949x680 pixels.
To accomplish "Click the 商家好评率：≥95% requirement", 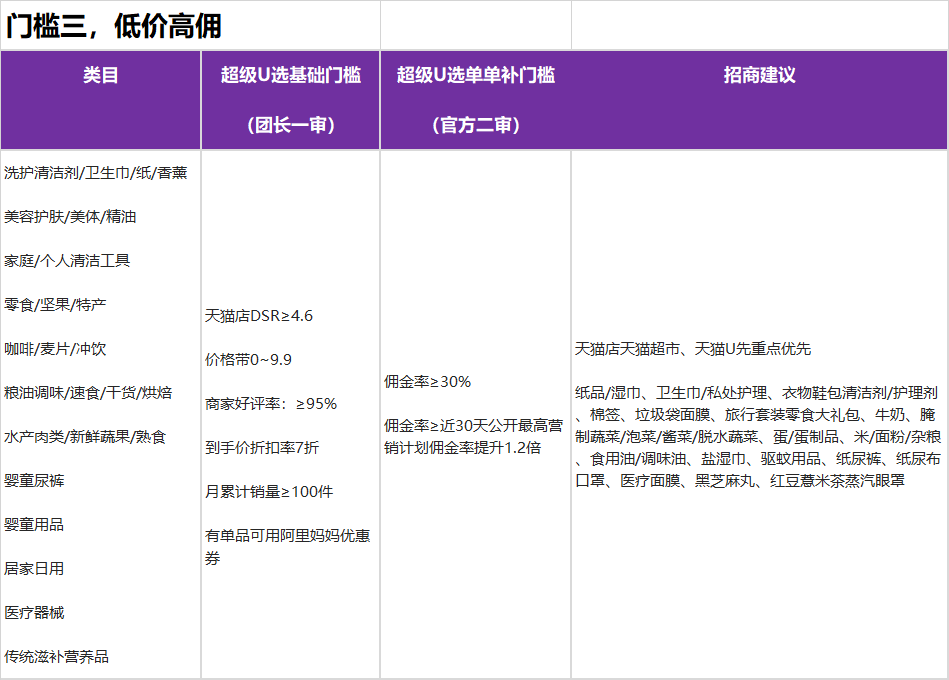I will click(271, 404).
